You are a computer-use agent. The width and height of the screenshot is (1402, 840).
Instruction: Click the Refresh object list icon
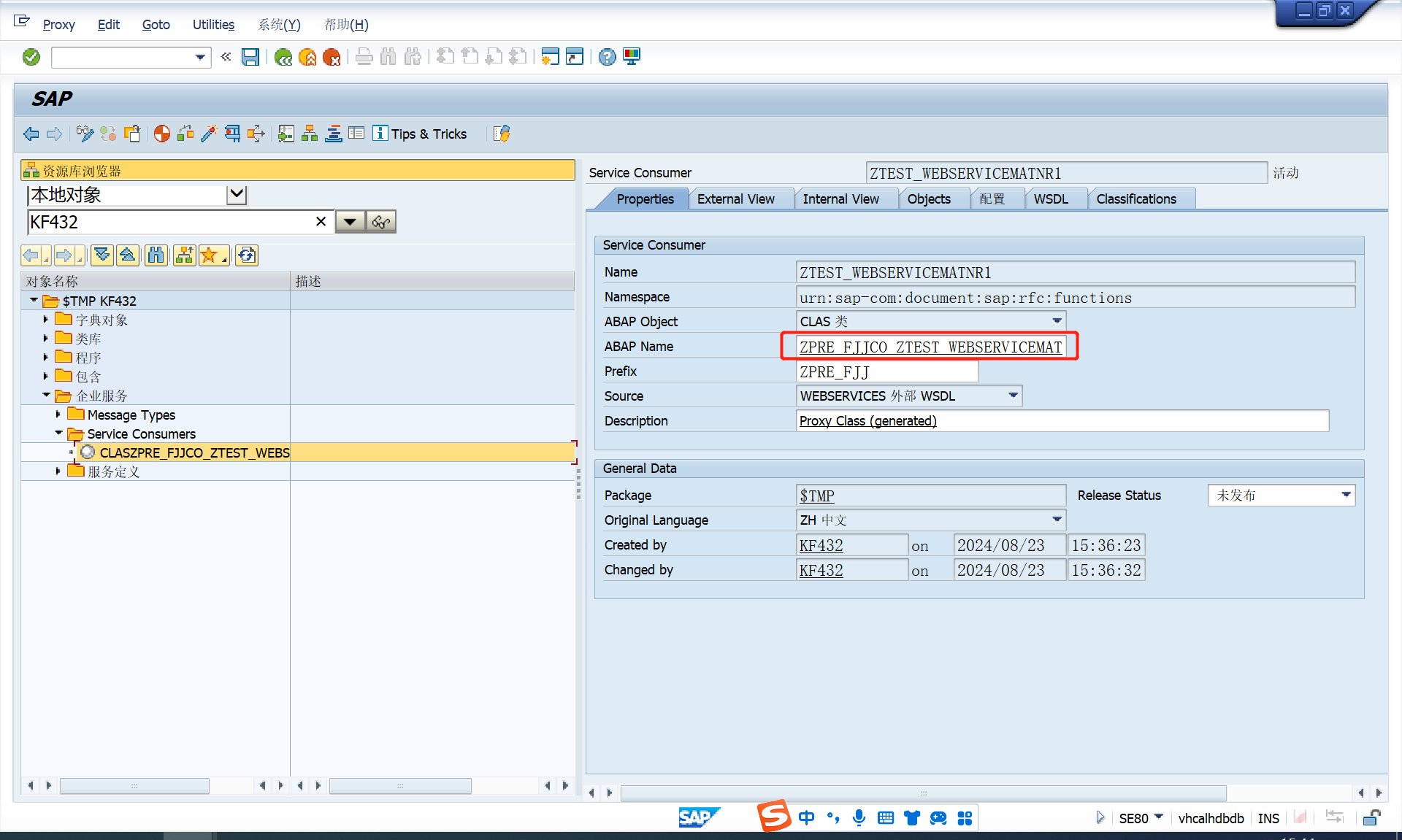[x=247, y=255]
